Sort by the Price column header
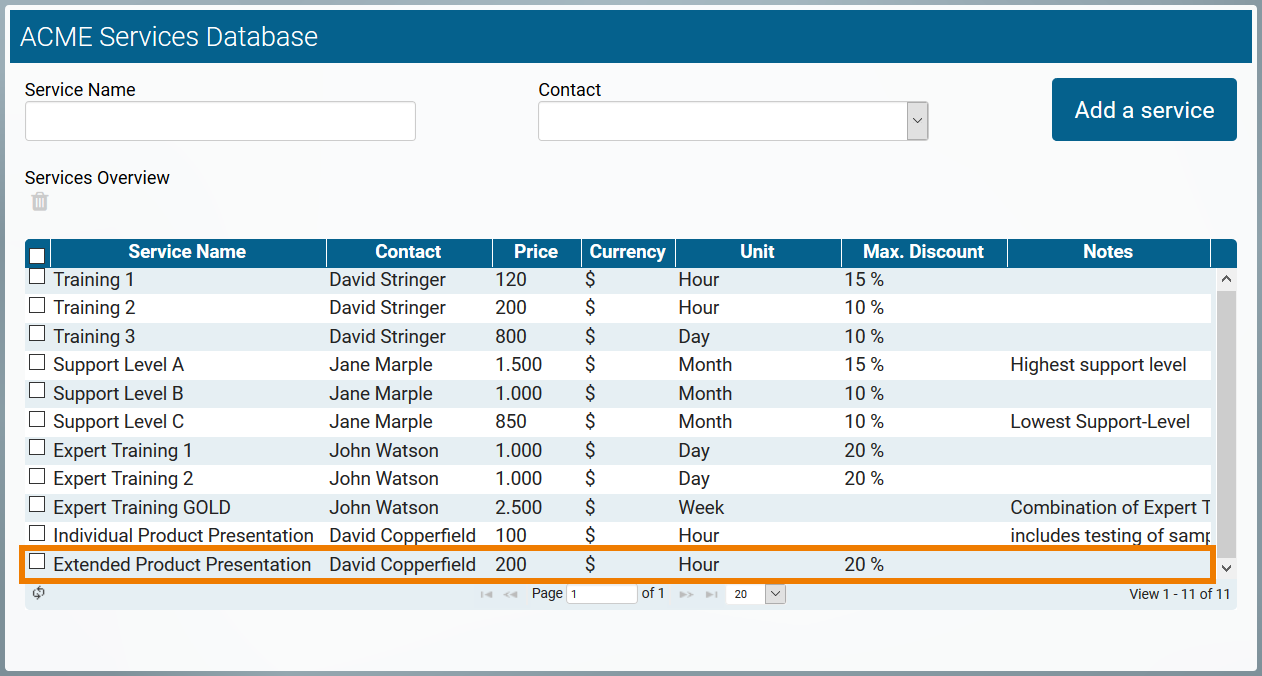 point(536,252)
